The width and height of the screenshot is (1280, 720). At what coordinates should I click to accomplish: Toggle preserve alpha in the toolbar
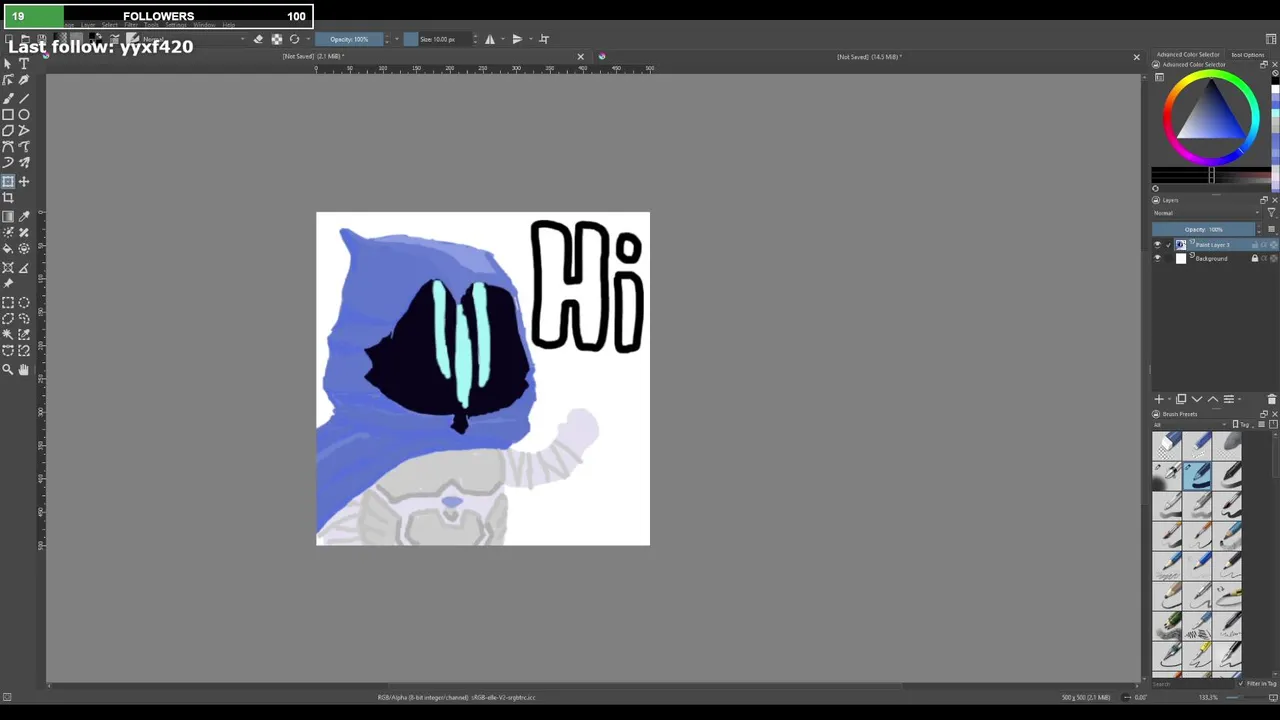[x=276, y=39]
